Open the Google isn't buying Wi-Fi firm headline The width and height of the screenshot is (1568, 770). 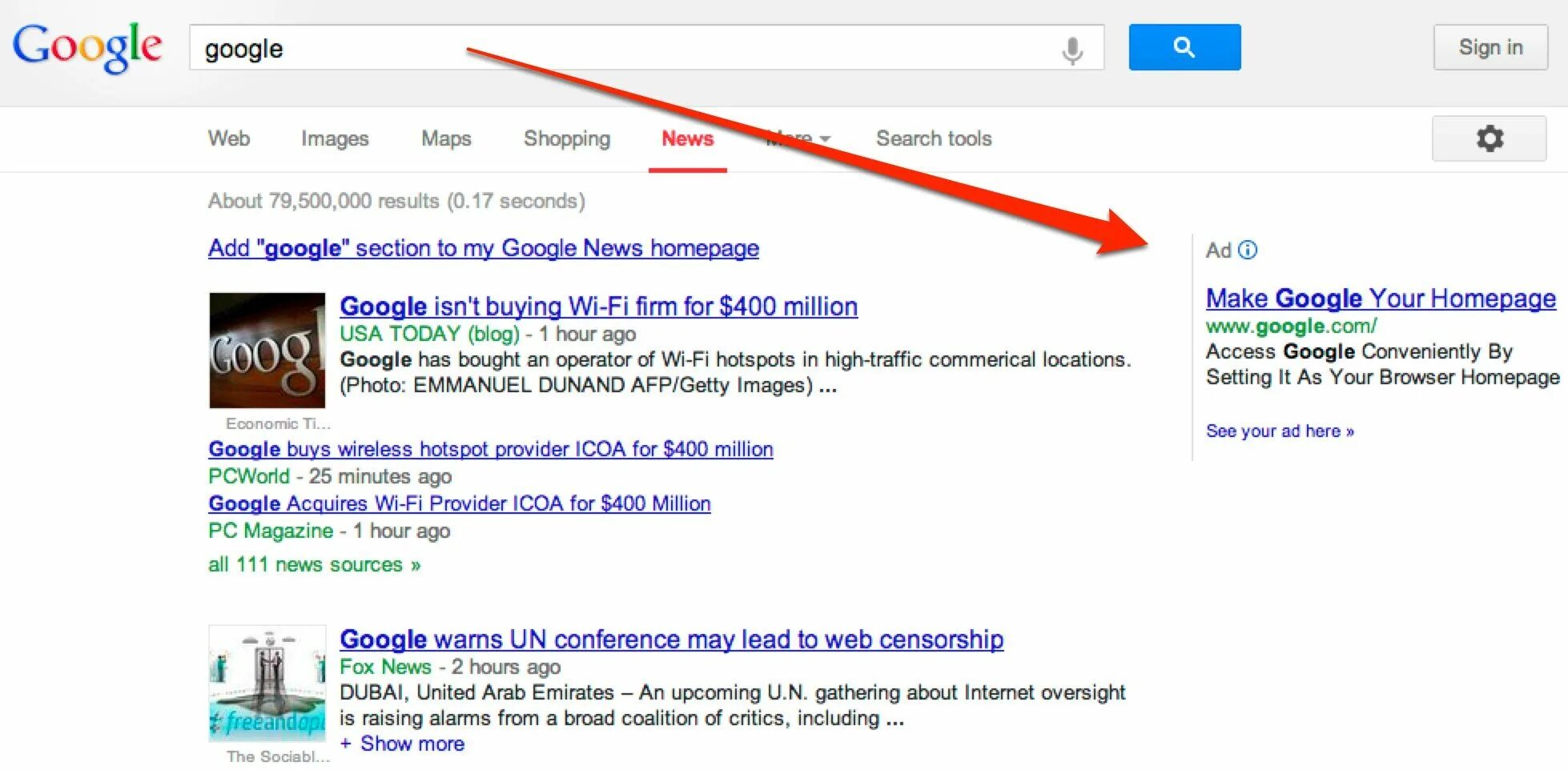coord(598,307)
